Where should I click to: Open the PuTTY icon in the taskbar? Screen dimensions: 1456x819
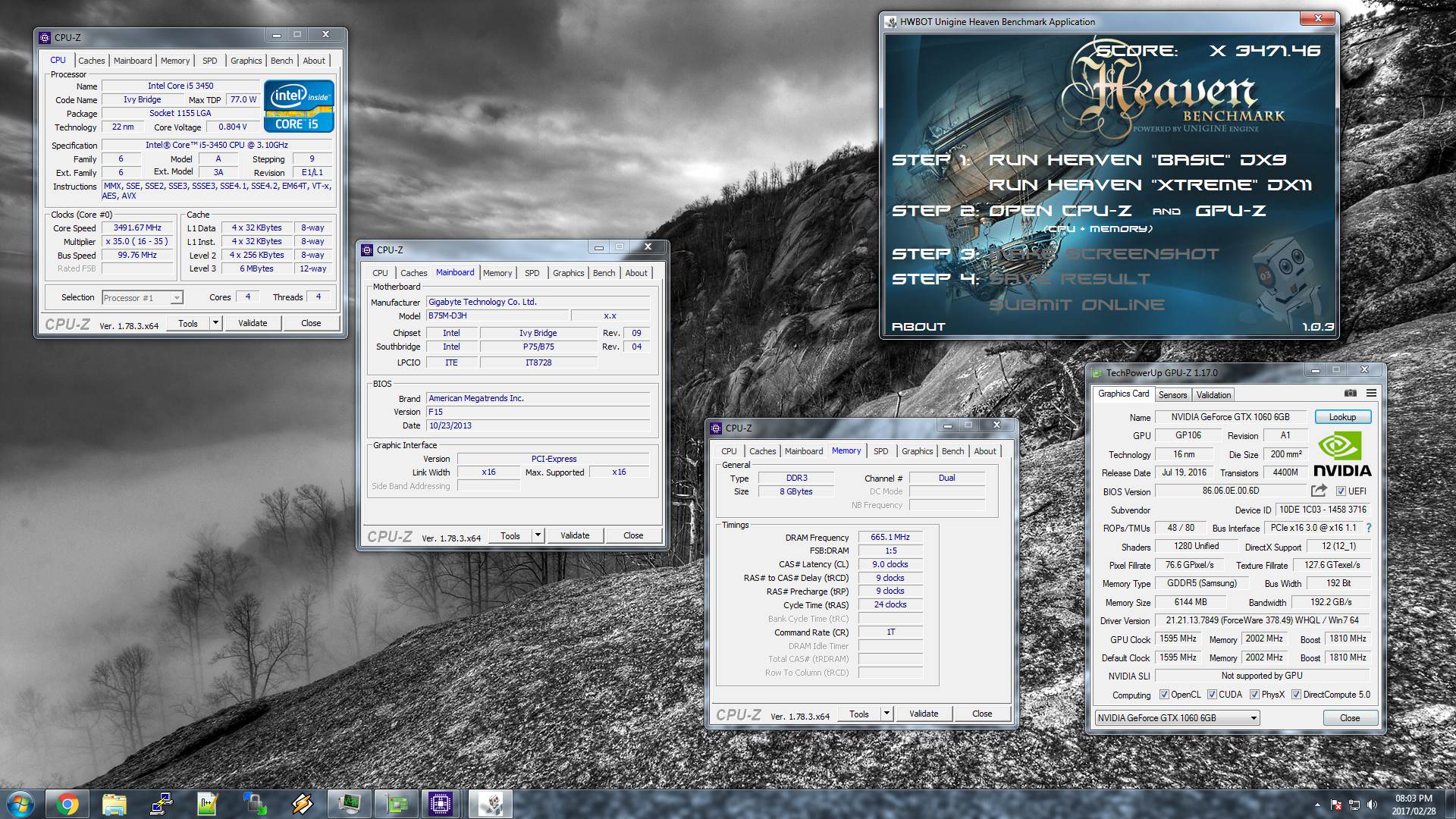coord(161,804)
